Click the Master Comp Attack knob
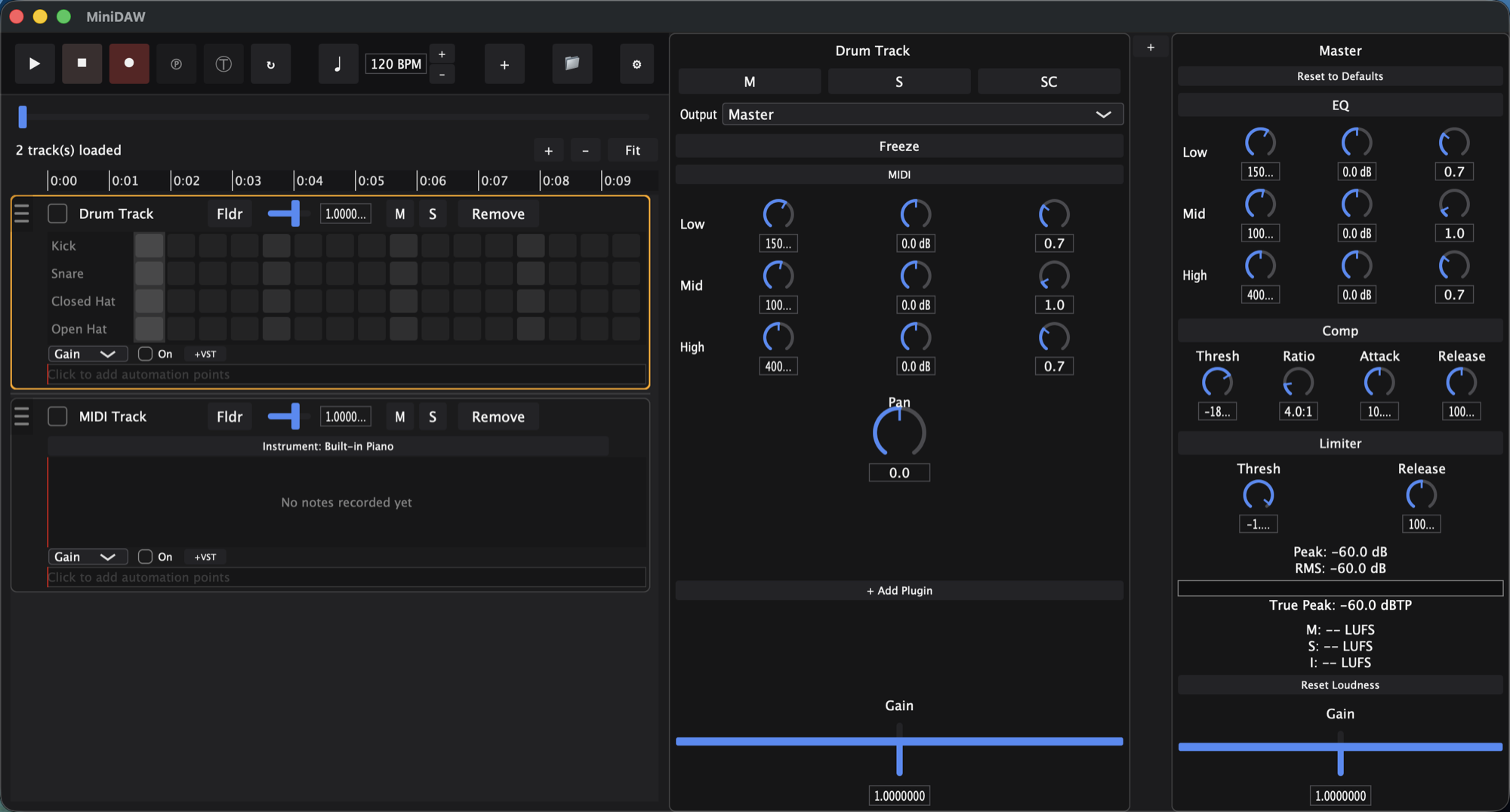The height and width of the screenshot is (812, 1510). (x=1379, y=383)
